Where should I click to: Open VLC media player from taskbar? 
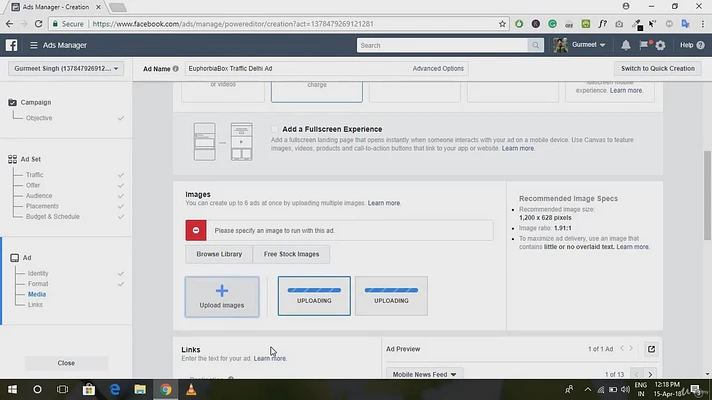point(191,389)
